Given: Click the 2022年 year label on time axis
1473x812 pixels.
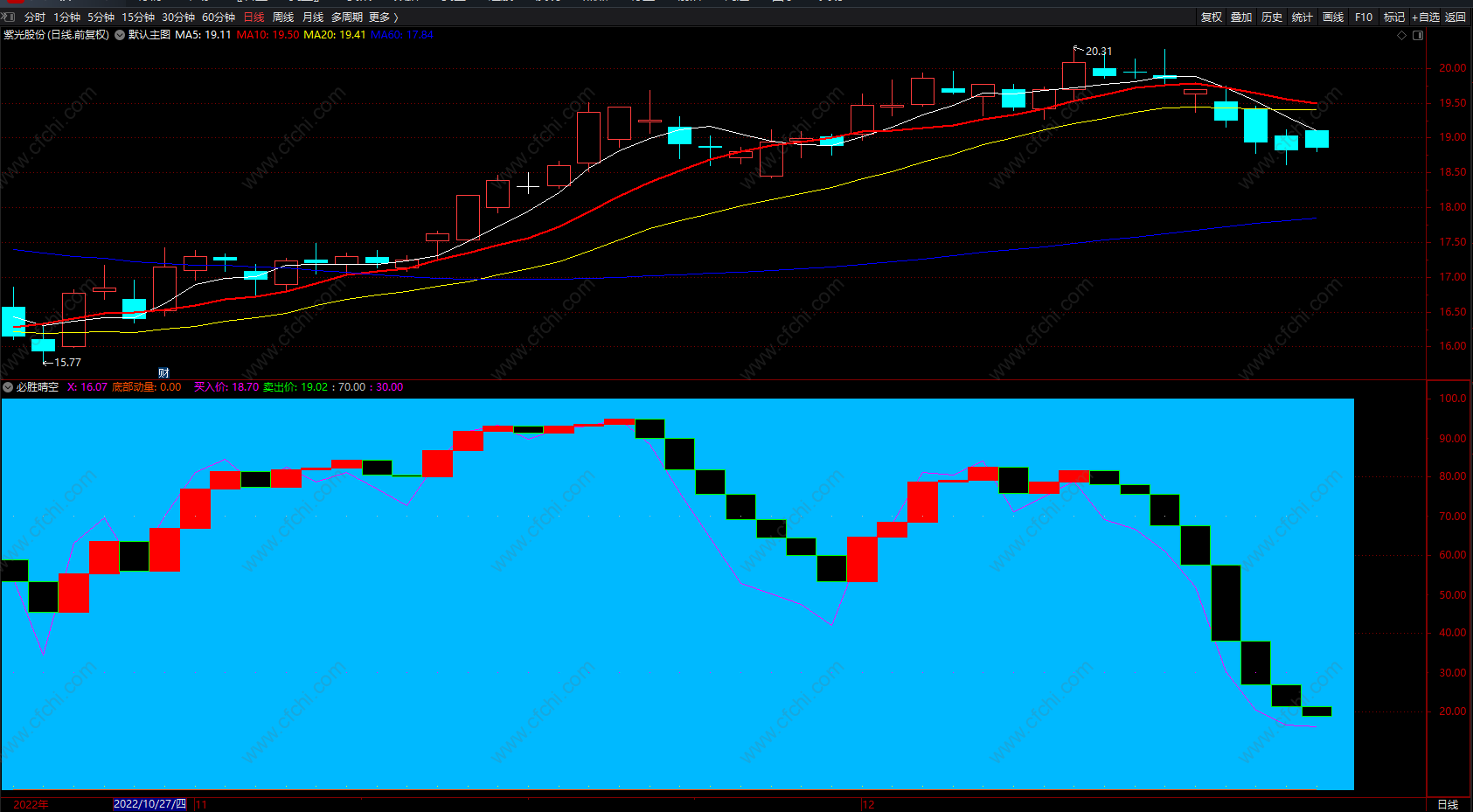Looking at the screenshot, I should tap(31, 804).
